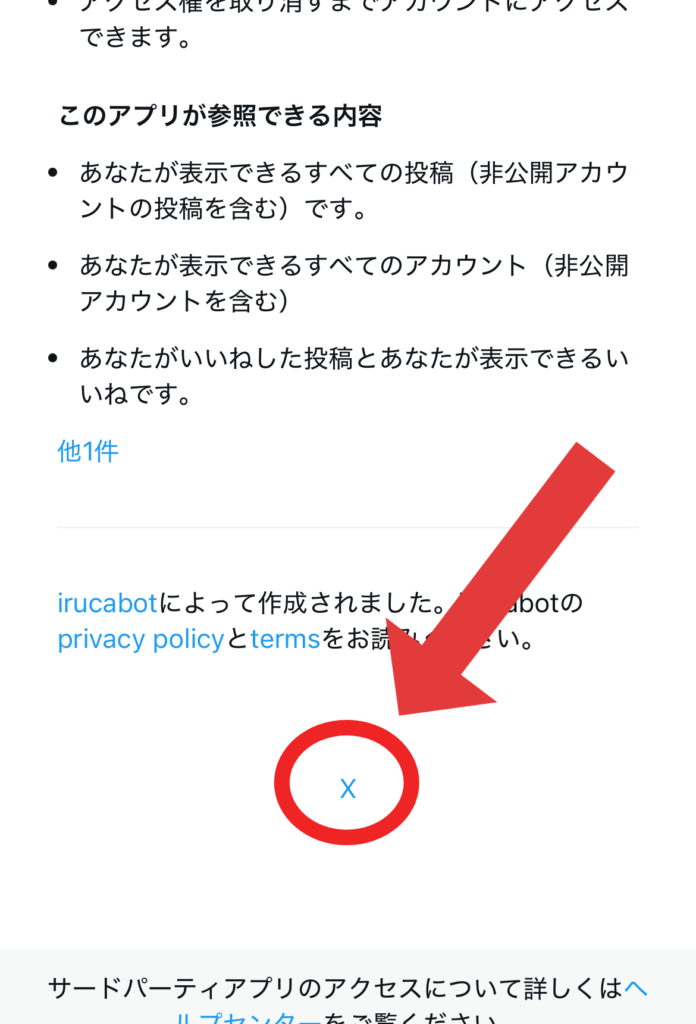Click the blue X link inside red circle
The height and width of the screenshot is (1024, 696).
pyautogui.click(x=347, y=788)
